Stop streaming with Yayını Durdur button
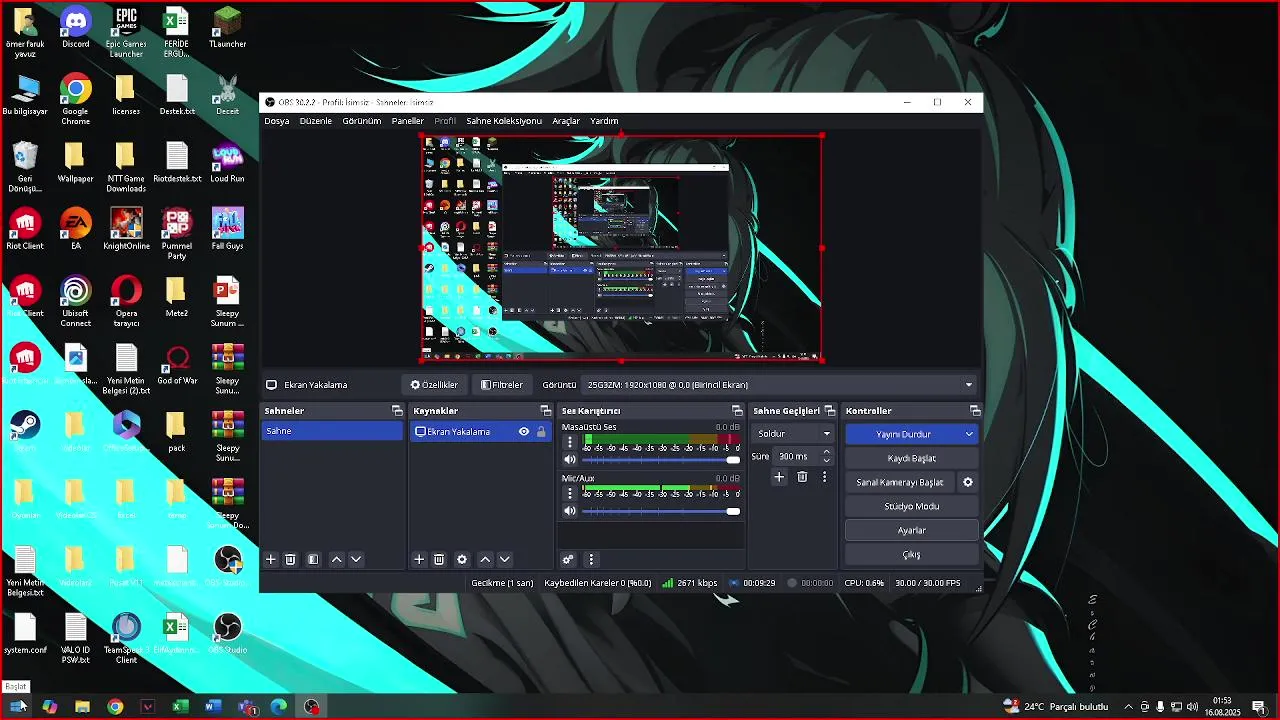 click(903, 434)
